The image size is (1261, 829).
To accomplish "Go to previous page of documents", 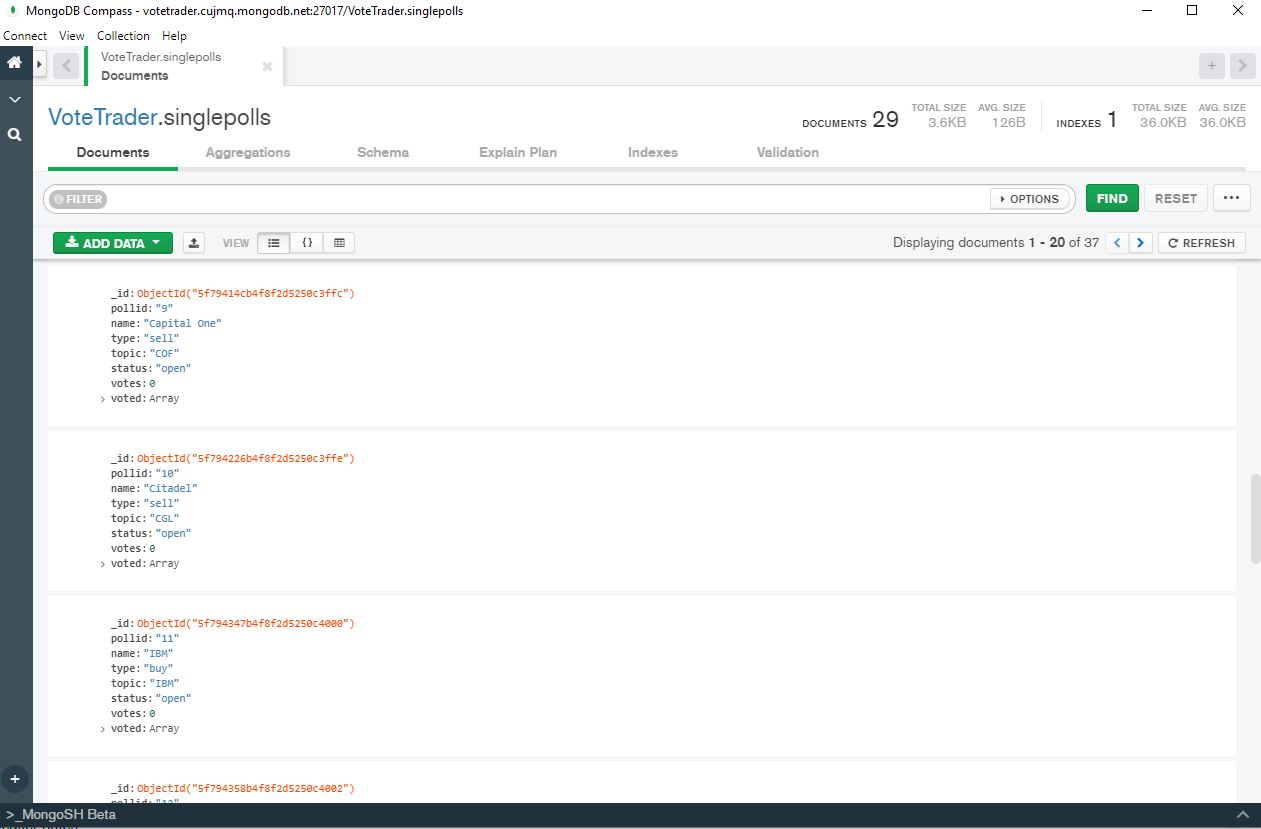I will 1117,243.
